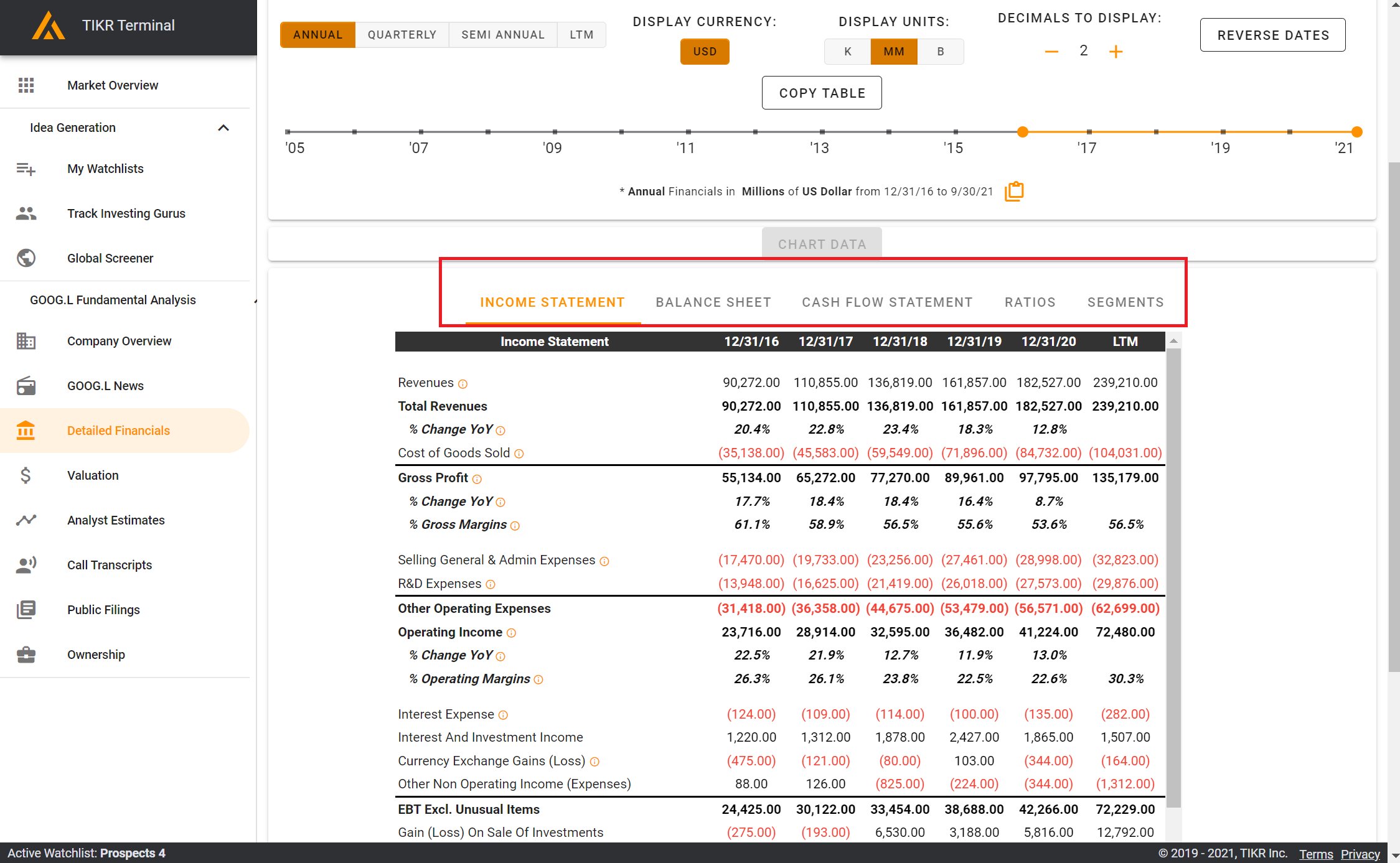This screenshot has width=1400, height=863.
Task: Click the table scrollbar's up arrow
Action: click(x=1173, y=340)
